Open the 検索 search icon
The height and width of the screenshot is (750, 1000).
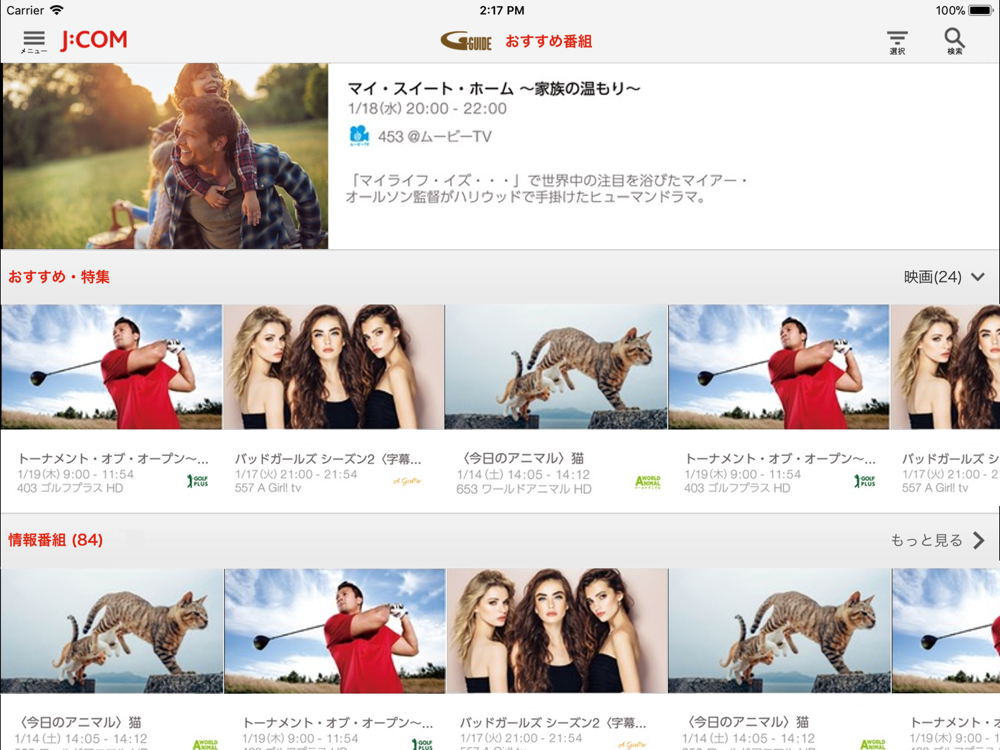(x=954, y=41)
